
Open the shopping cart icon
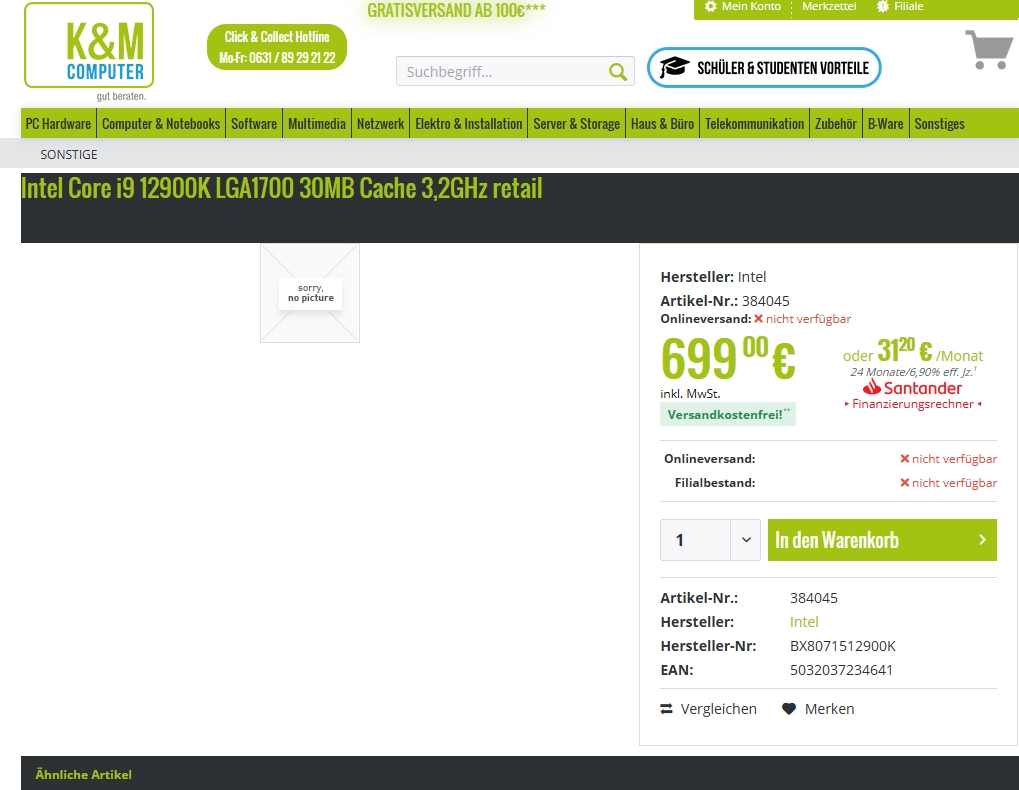click(989, 49)
